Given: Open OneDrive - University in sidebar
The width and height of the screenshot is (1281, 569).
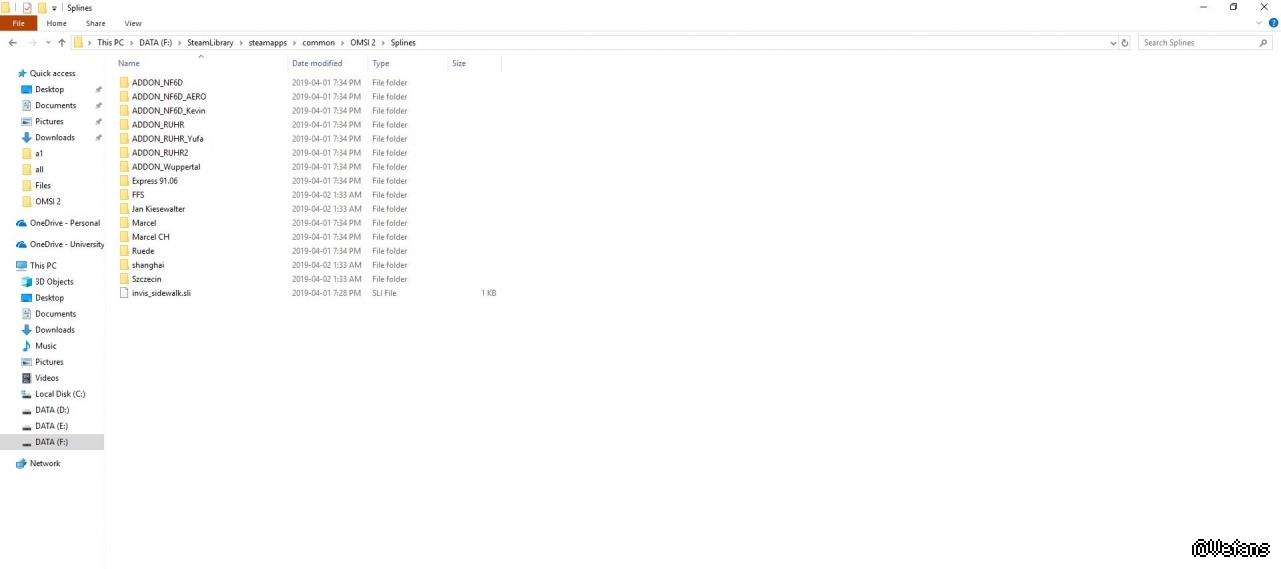Looking at the screenshot, I should click(x=58, y=244).
